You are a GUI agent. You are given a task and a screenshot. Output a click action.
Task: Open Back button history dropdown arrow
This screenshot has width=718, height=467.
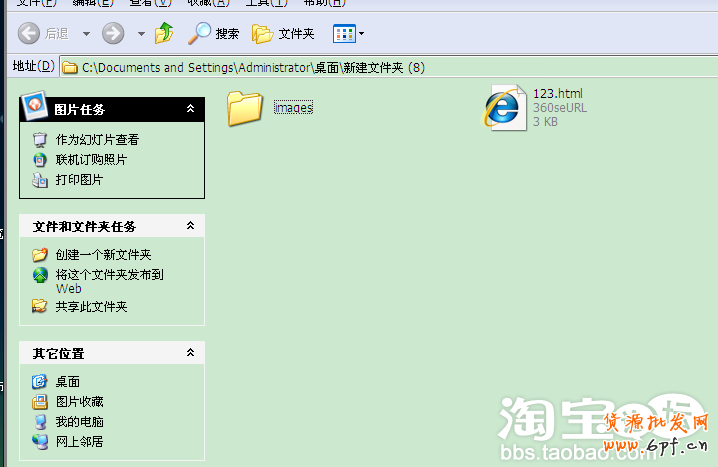click(86, 34)
